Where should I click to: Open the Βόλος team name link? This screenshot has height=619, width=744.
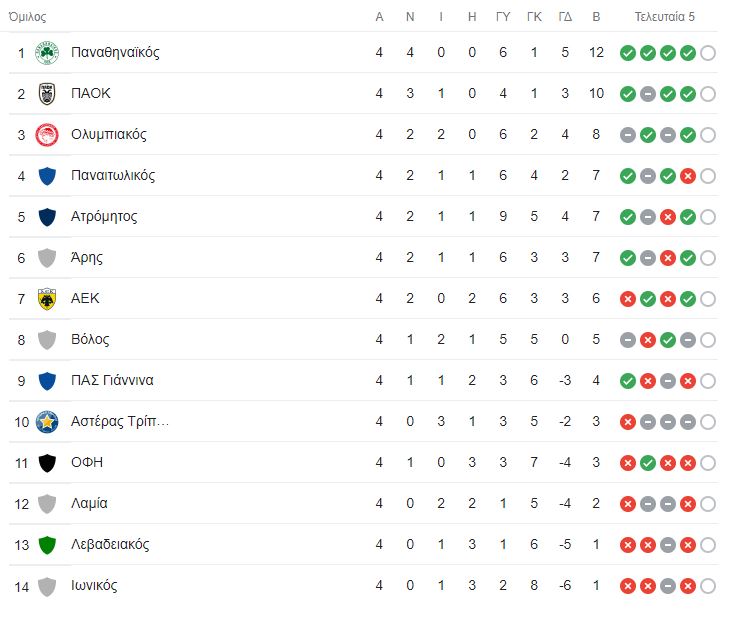coord(90,340)
